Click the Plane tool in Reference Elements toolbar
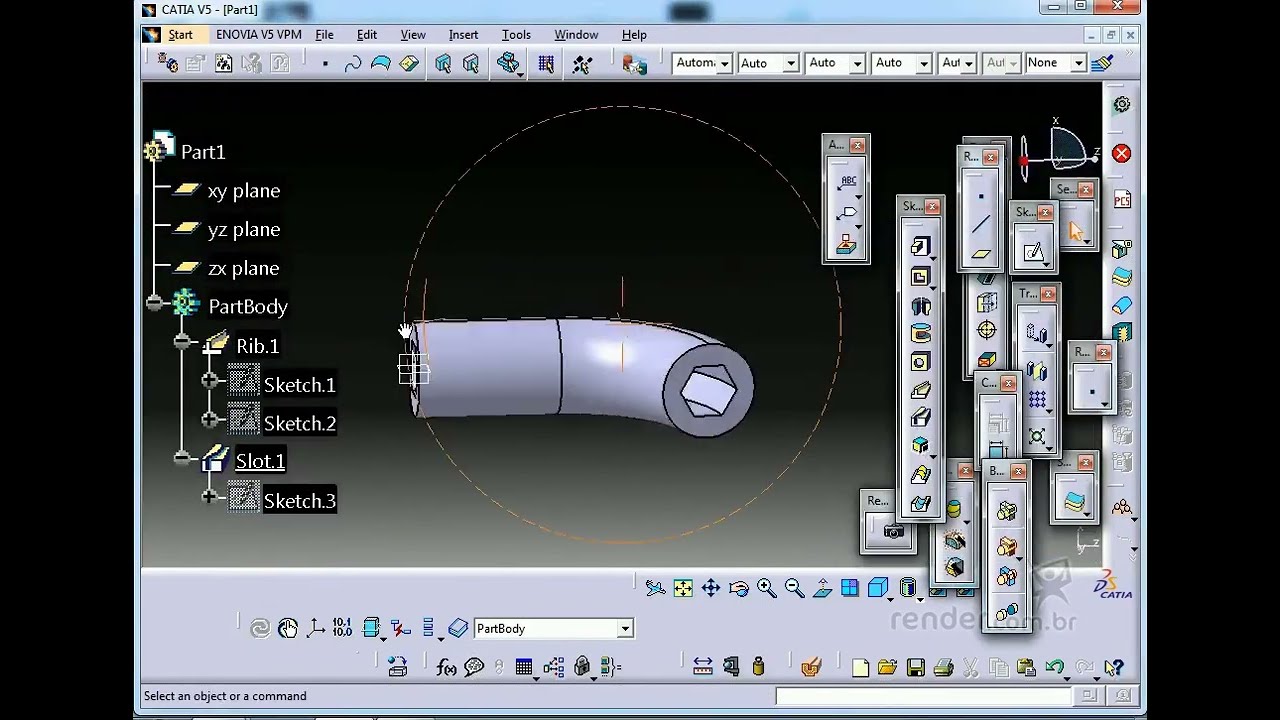Image resolution: width=1280 pixels, height=720 pixels. (x=981, y=254)
